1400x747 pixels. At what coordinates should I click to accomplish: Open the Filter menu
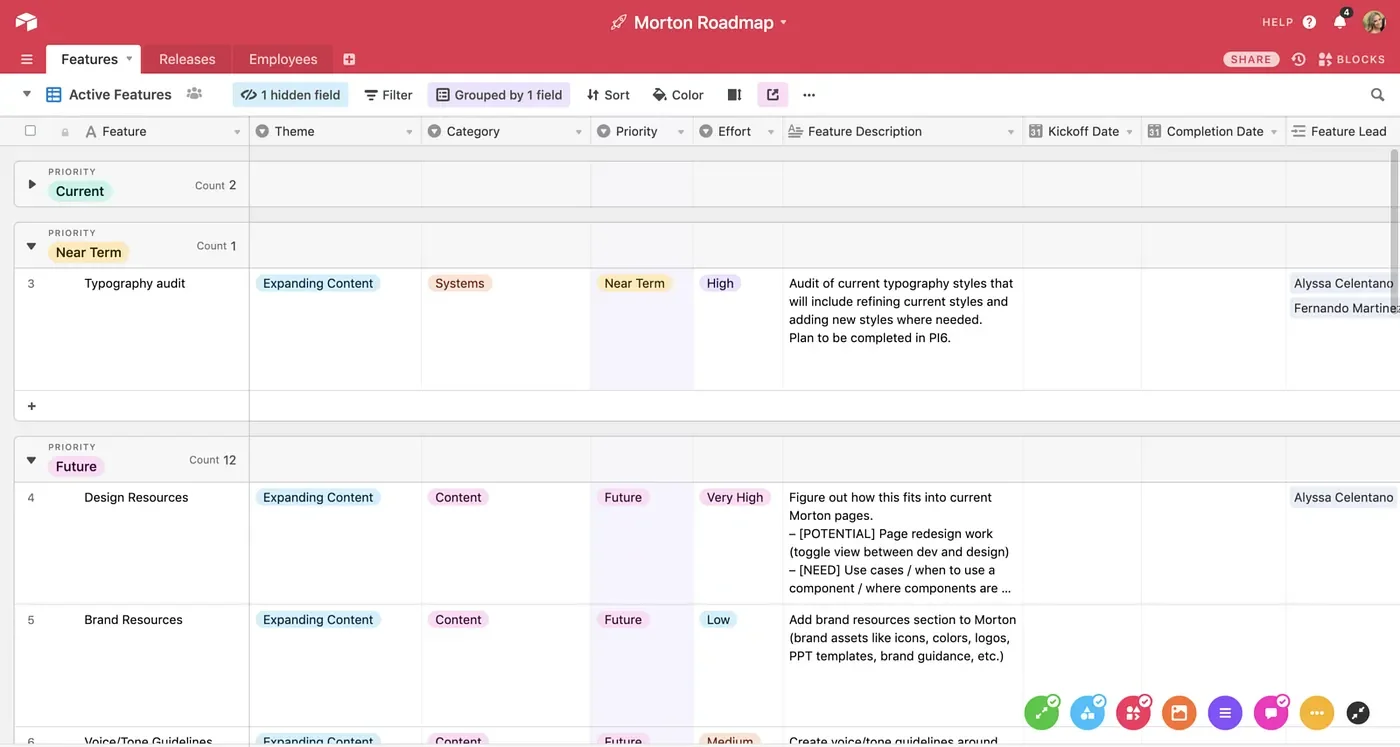[x=388, y=95]
